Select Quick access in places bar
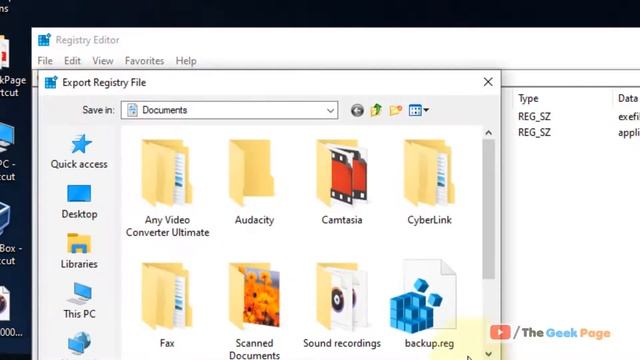The height and width of the screenshot is (360, 640). coord(79,151)
